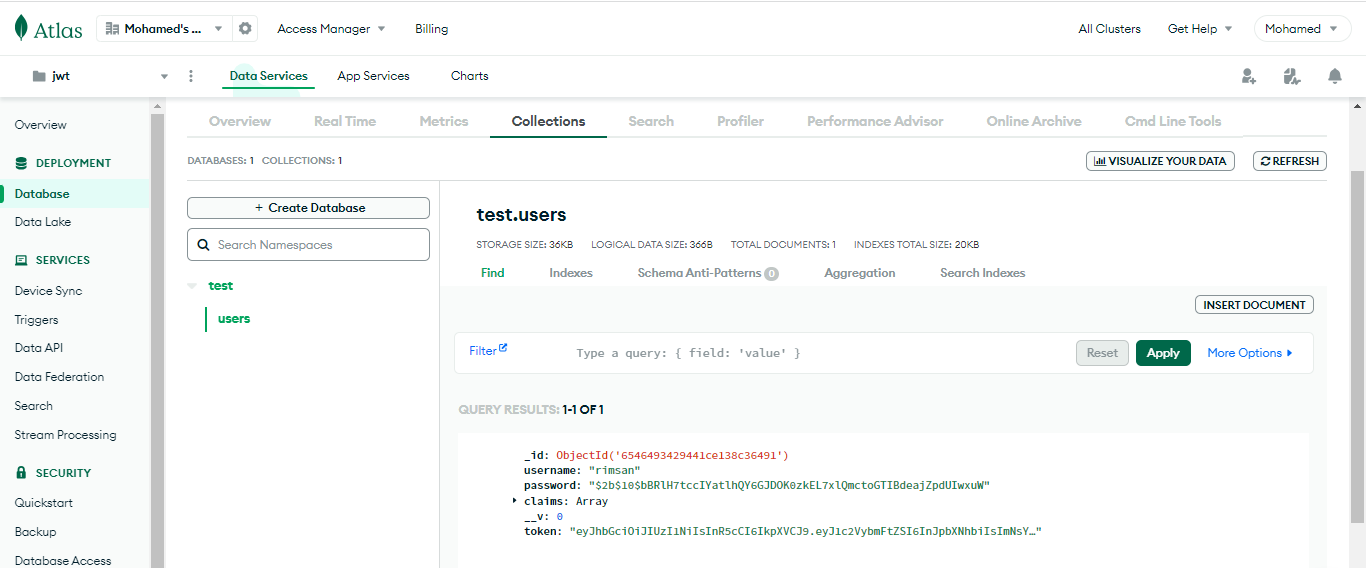Click the MongoDB Atlas leaf logo

(22, 28)
